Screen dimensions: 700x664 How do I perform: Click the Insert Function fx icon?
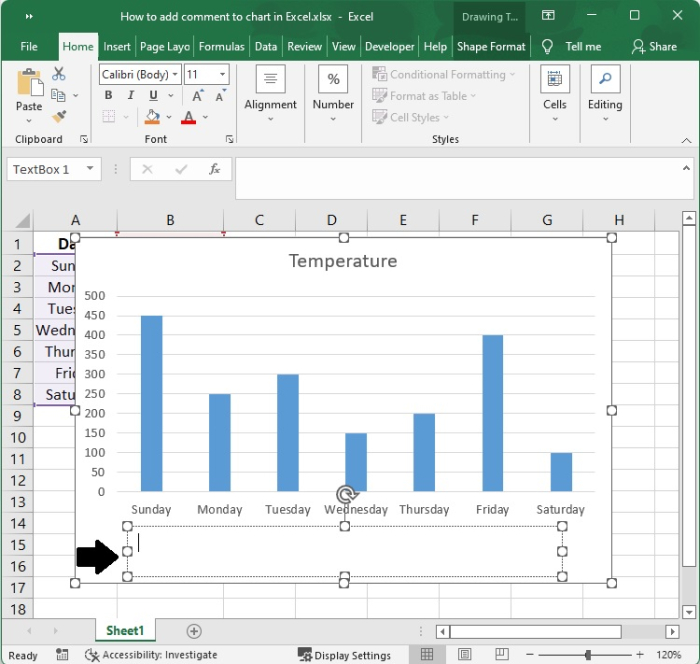pos(214,169)
